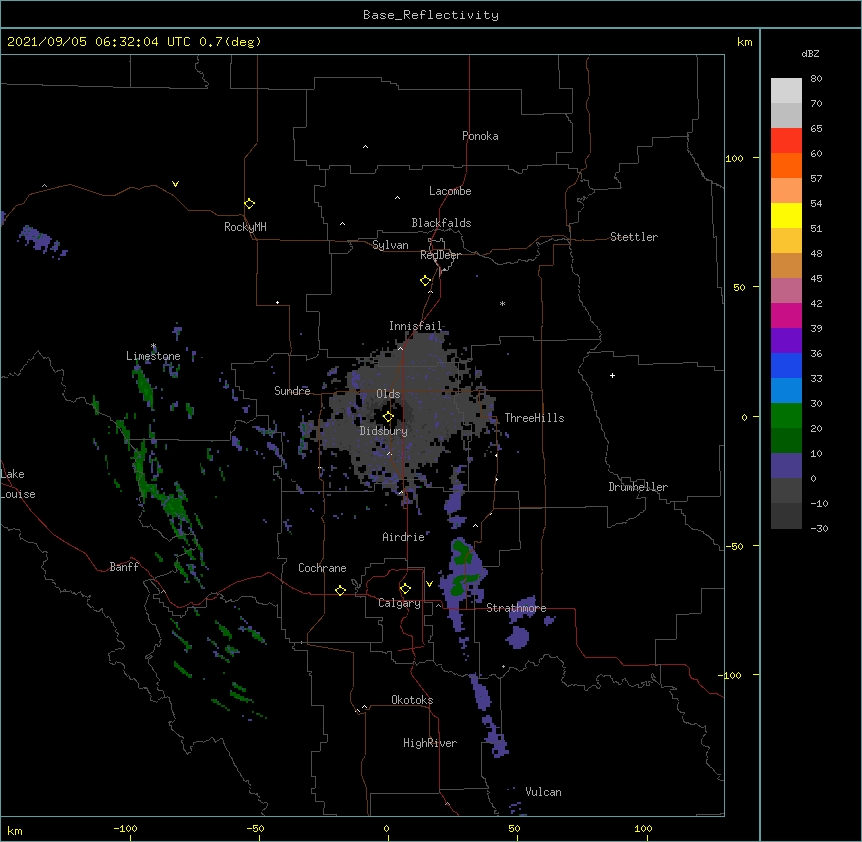Select the dark orange 57-60 dBZ swatch
The height and width of the screenshot is (842, 862).
(786, 165)
